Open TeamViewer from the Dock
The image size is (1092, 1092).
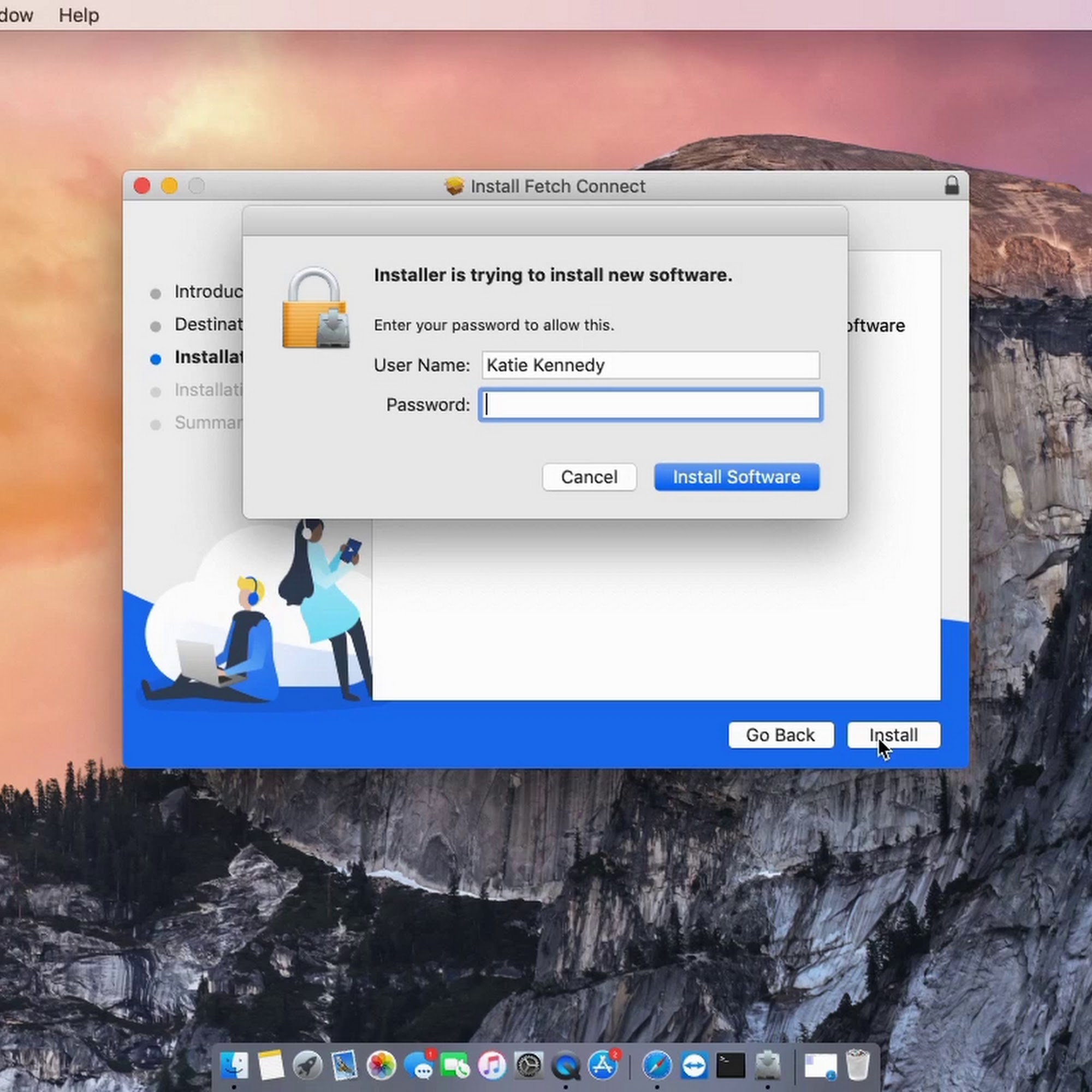pos(693,1066)
